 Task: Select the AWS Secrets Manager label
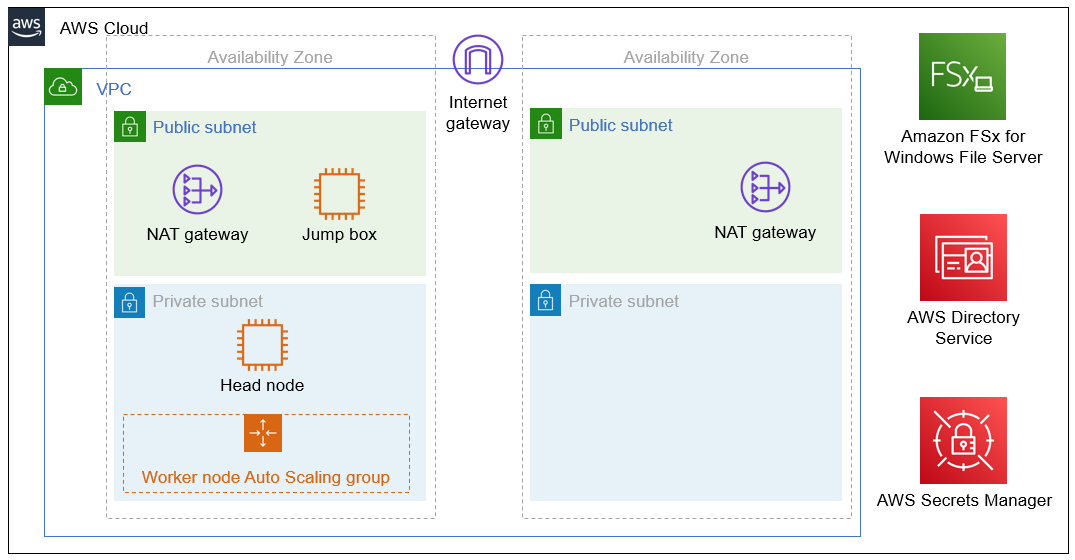tap(964, 500)
